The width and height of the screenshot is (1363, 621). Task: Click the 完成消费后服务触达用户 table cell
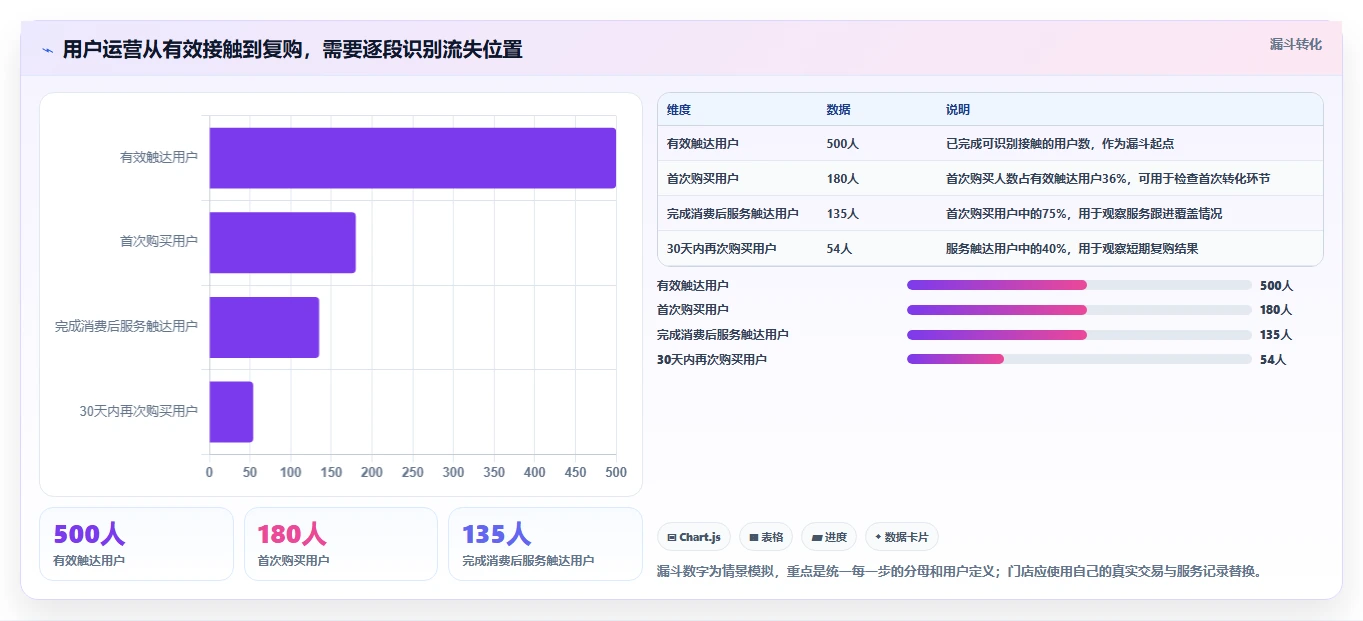[x=733, y=214]
